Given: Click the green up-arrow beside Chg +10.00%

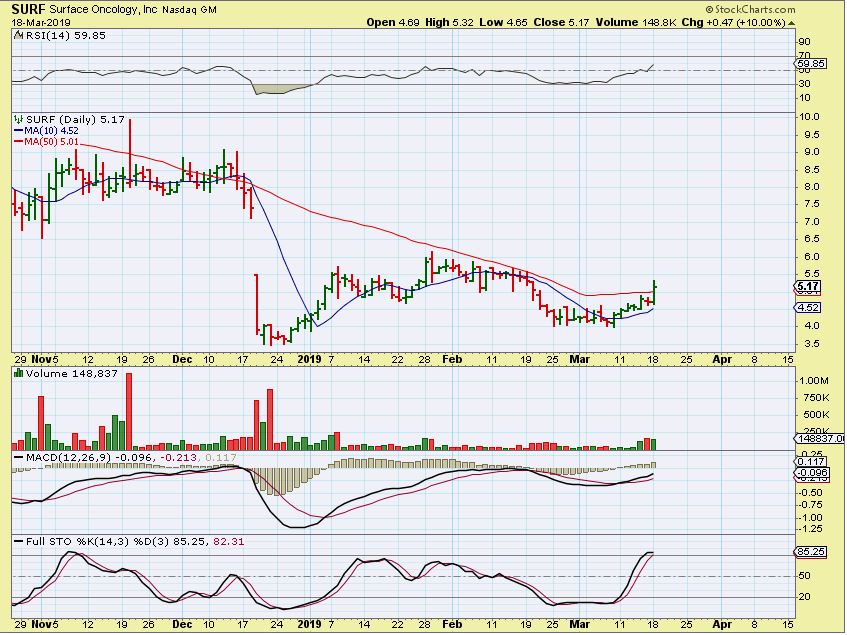Looking at the screenshot, I should [791, 23].
